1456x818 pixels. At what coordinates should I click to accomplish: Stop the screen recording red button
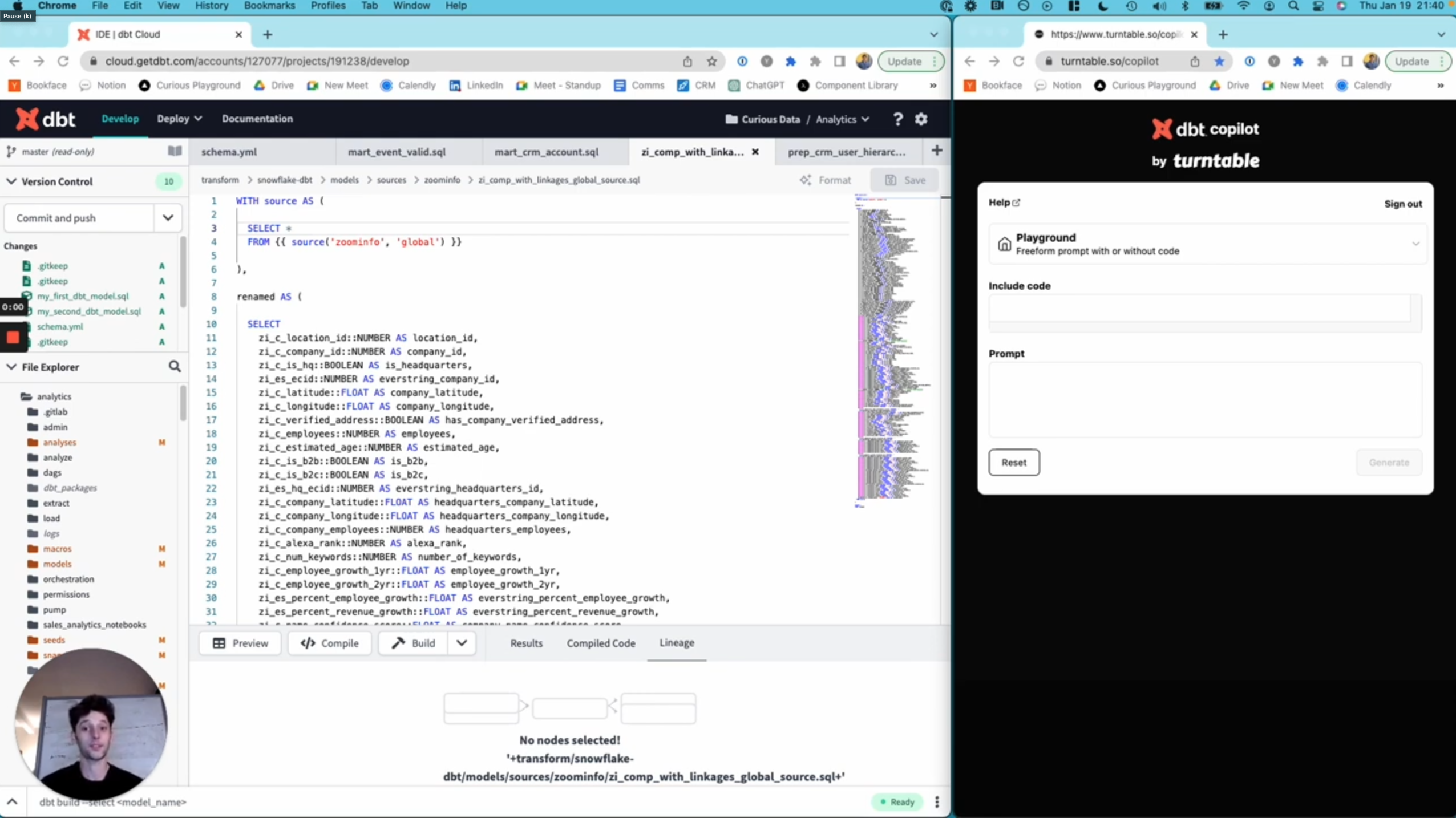point(13,337)
